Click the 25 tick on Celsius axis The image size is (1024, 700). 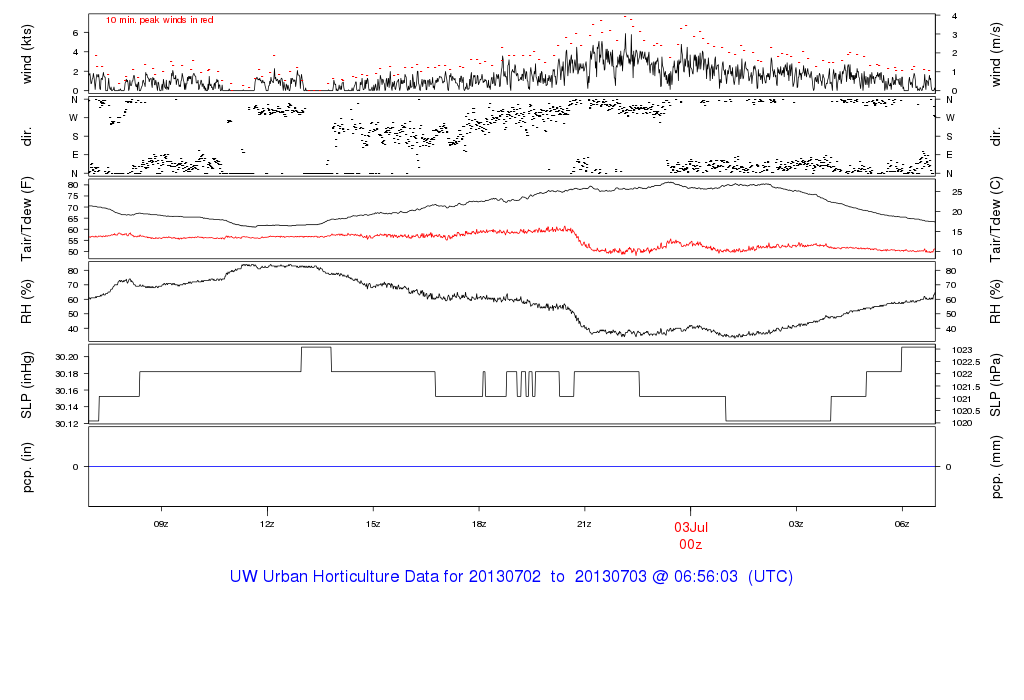point(957,192)
